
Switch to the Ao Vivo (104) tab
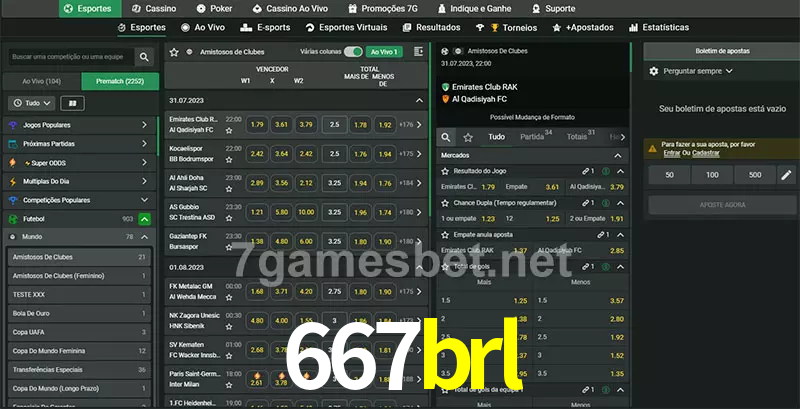coord(41,81)
